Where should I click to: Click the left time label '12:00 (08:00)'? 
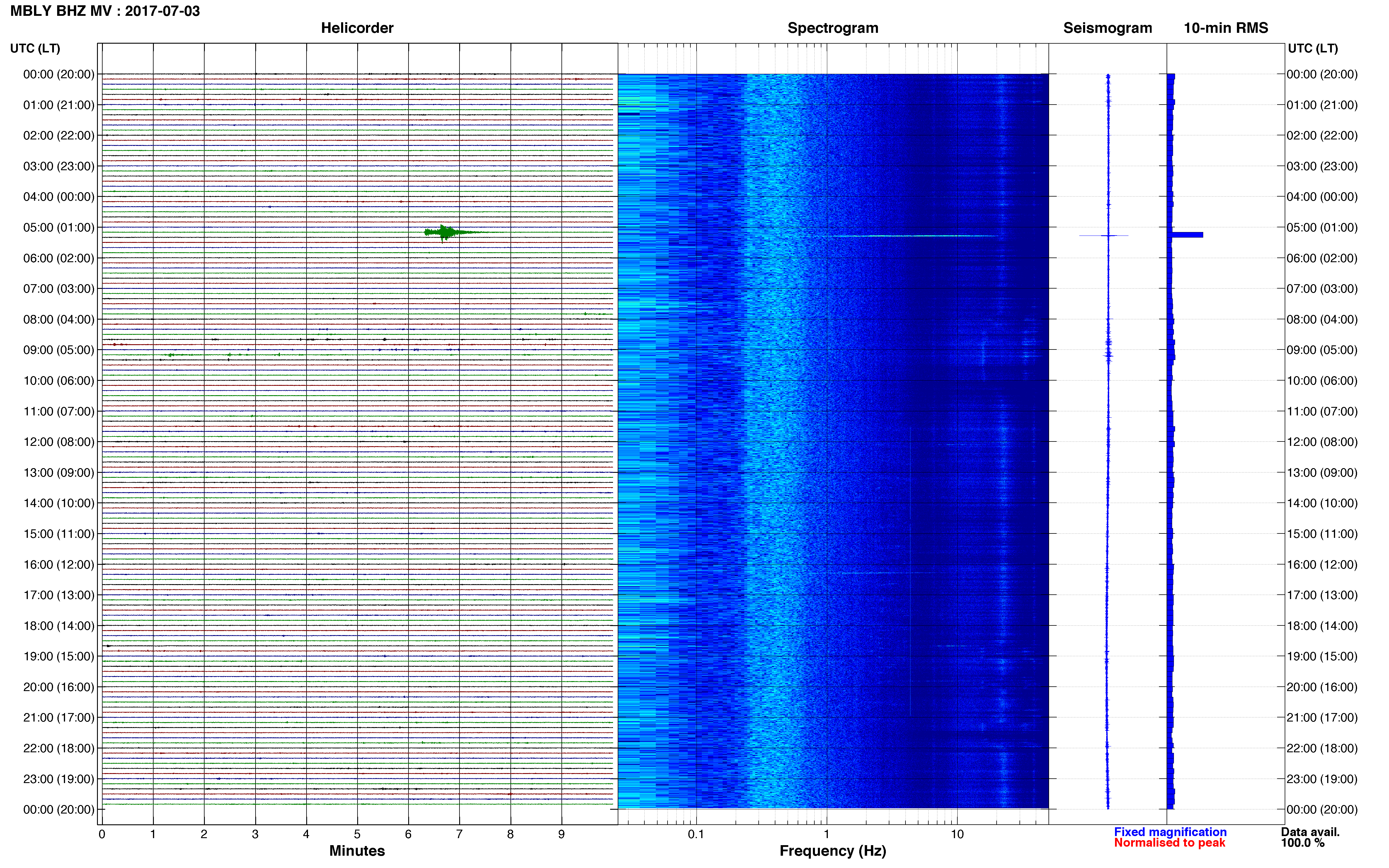point(59,442)
